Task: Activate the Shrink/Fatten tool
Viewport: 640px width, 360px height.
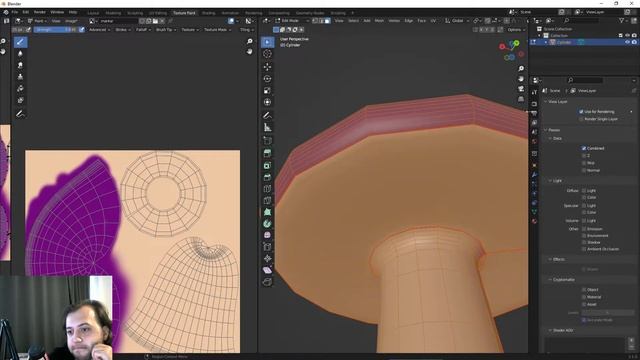Action: [267, 258]
